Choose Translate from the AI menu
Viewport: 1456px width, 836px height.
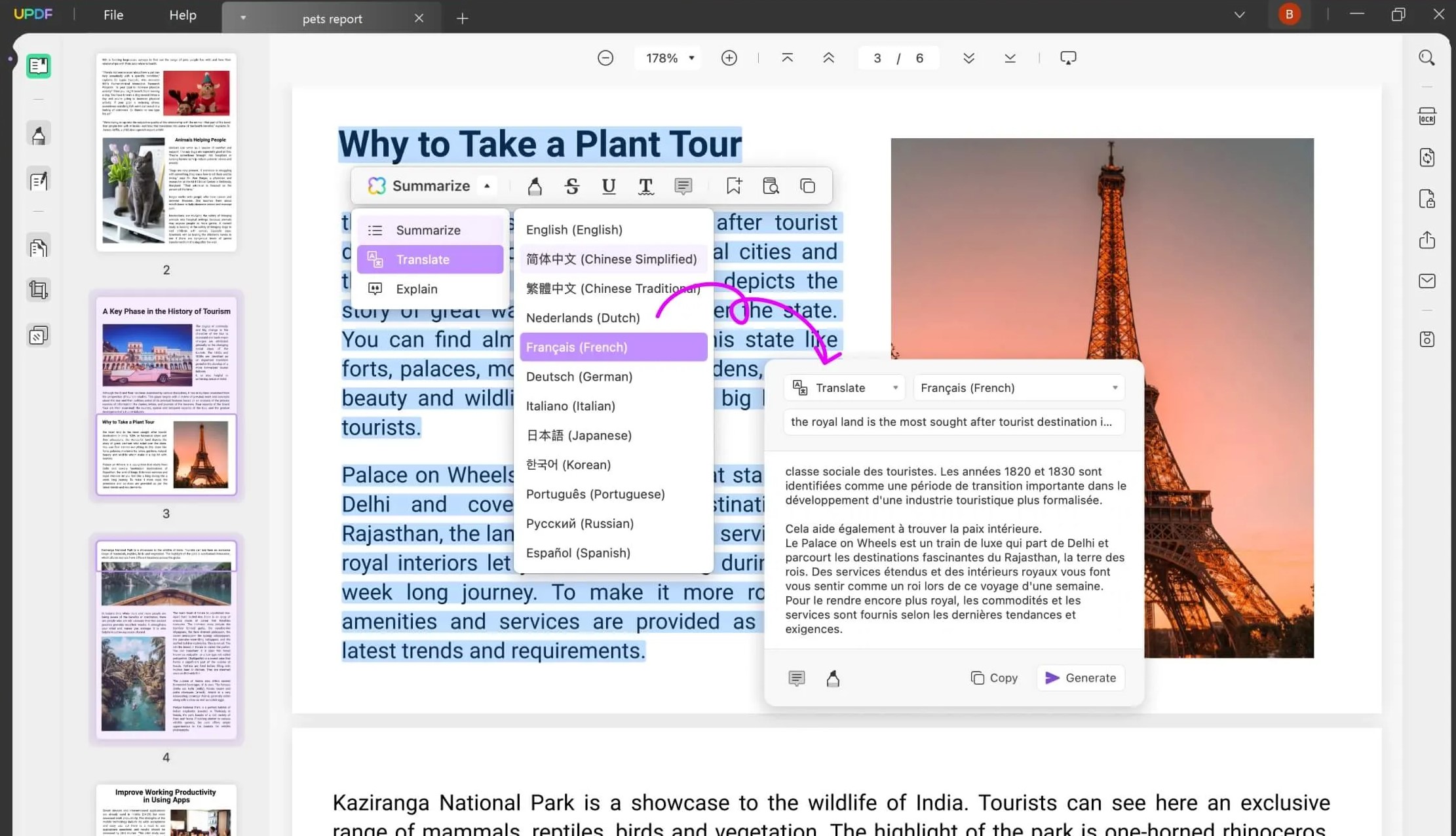coord(431,259)
